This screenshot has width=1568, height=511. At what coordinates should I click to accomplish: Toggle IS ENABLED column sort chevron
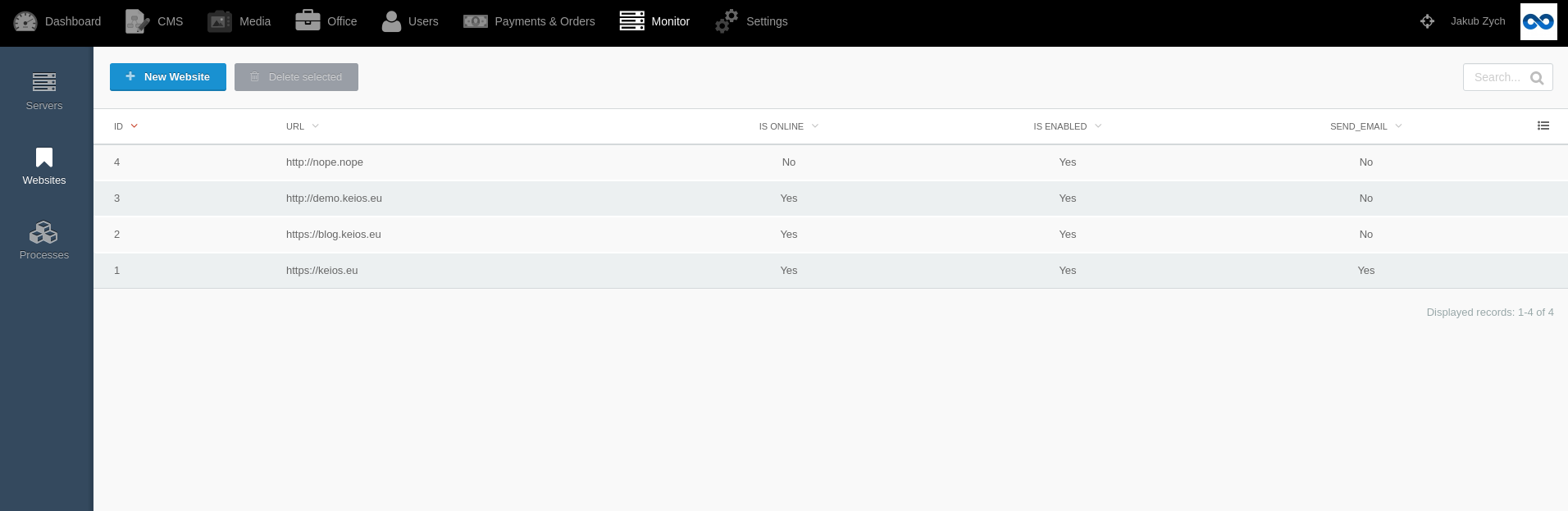(1098, 125)
